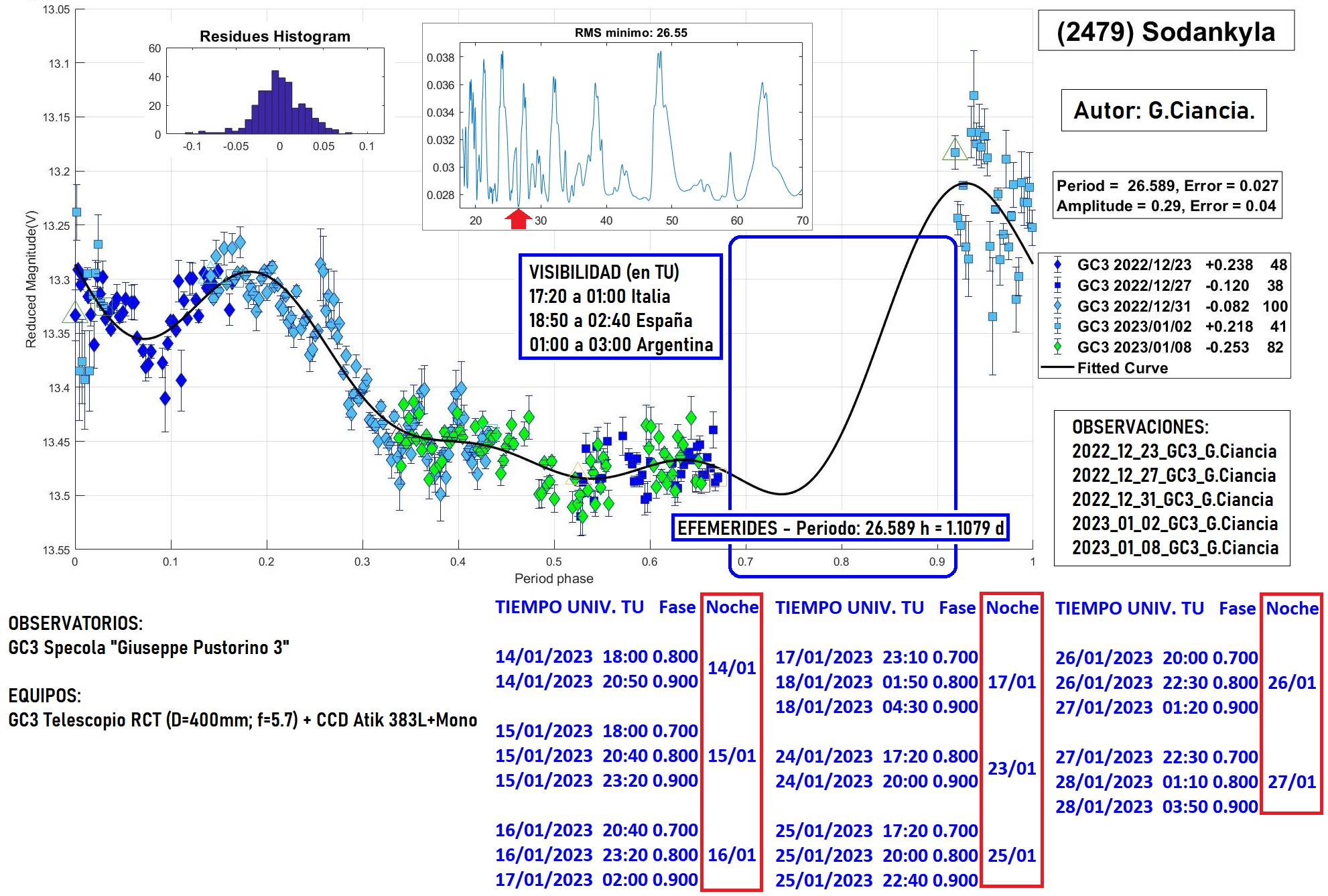1328x896 pixels.
Task: Click the night label '15/01'
Action: [732, 756]
